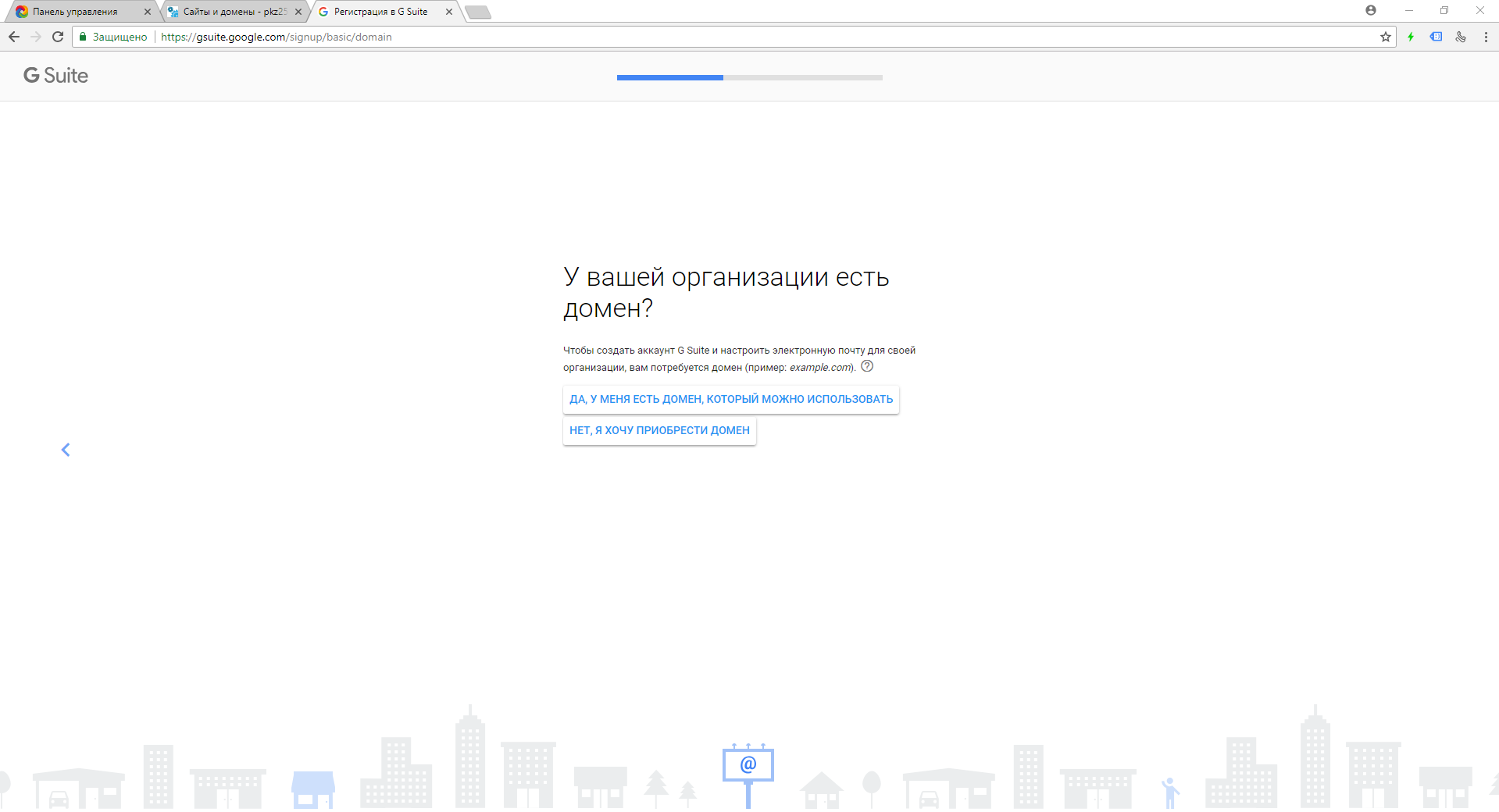The width and height of the screenshot is (1499, 812).
Task: Open the Chrome three-dot menu
Action: (x=1486, y=37)
